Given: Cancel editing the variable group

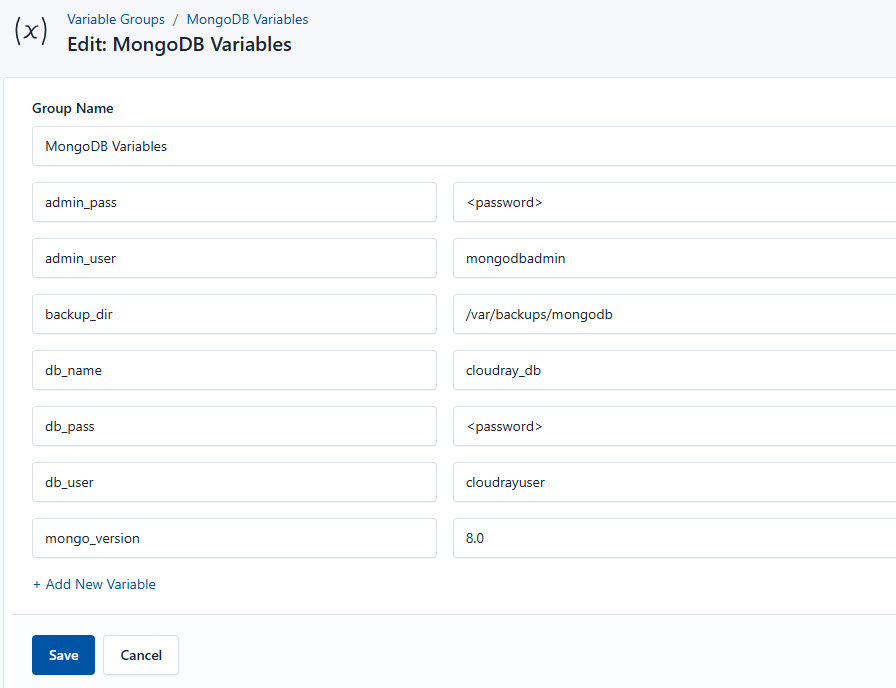Looking at the screenshot, I should pyautogui.click(x=140, y=655).
